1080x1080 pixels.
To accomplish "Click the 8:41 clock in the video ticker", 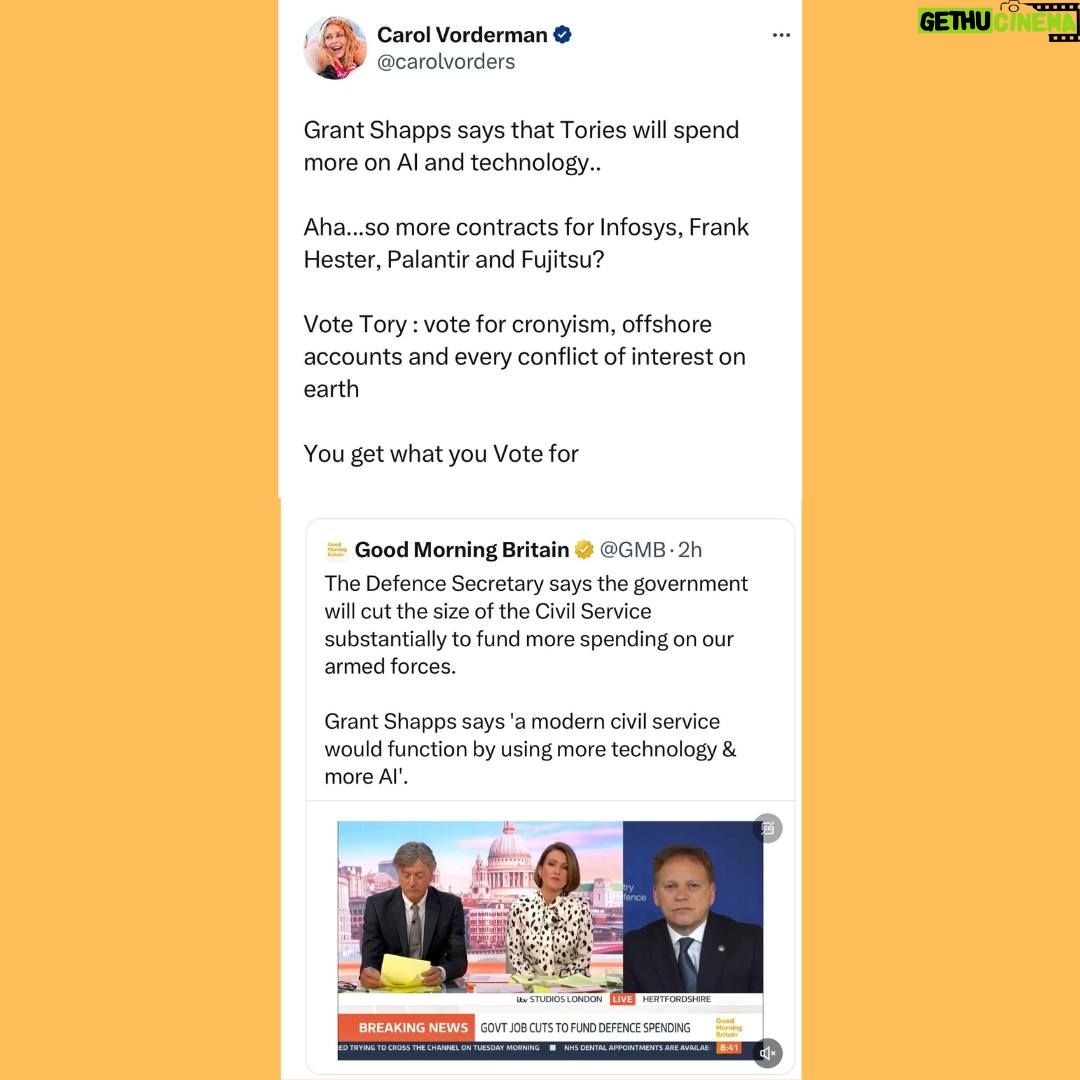I will coord(729,1048).
